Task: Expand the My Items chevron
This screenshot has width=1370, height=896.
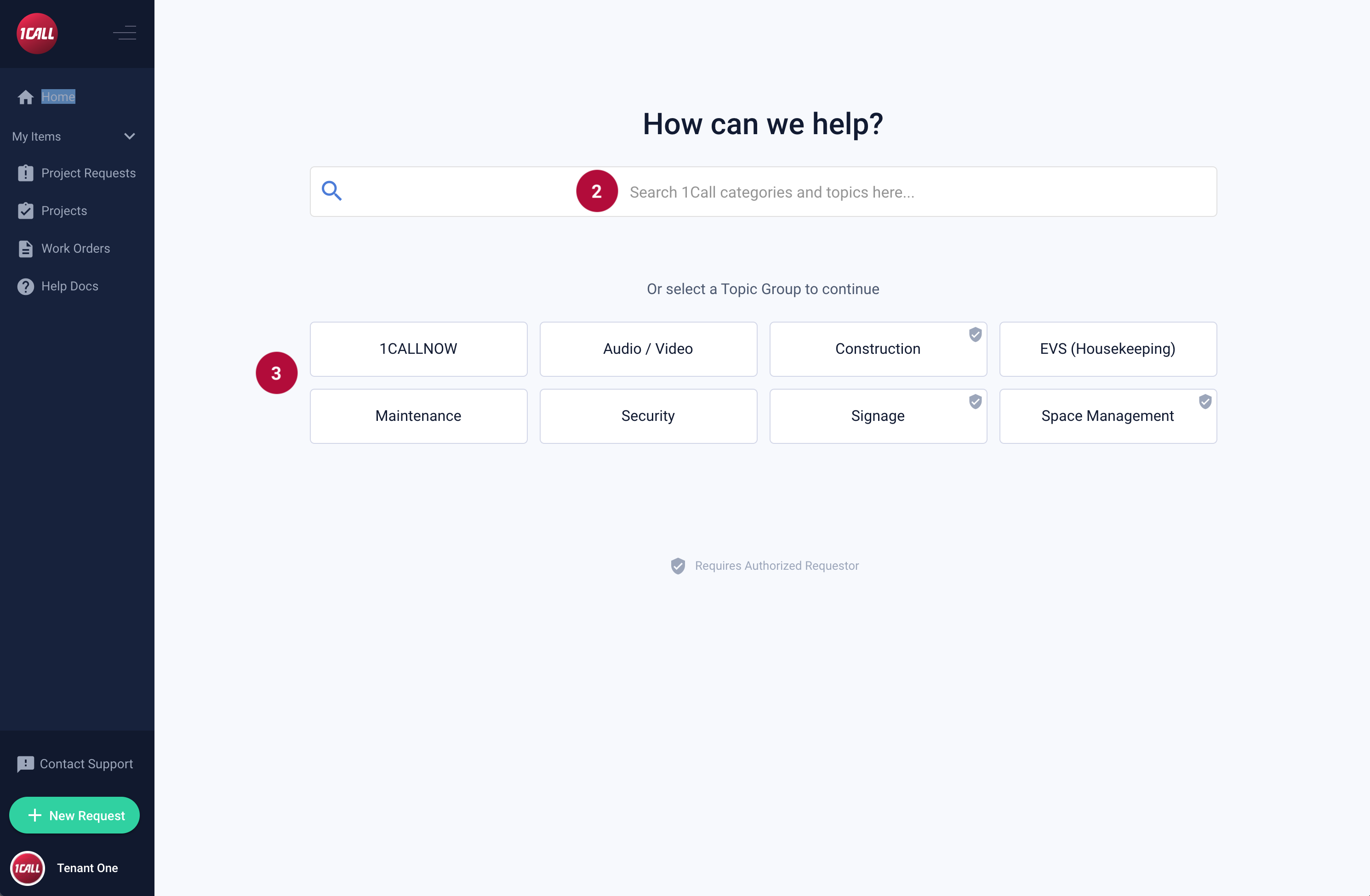Action: [130, 136]
